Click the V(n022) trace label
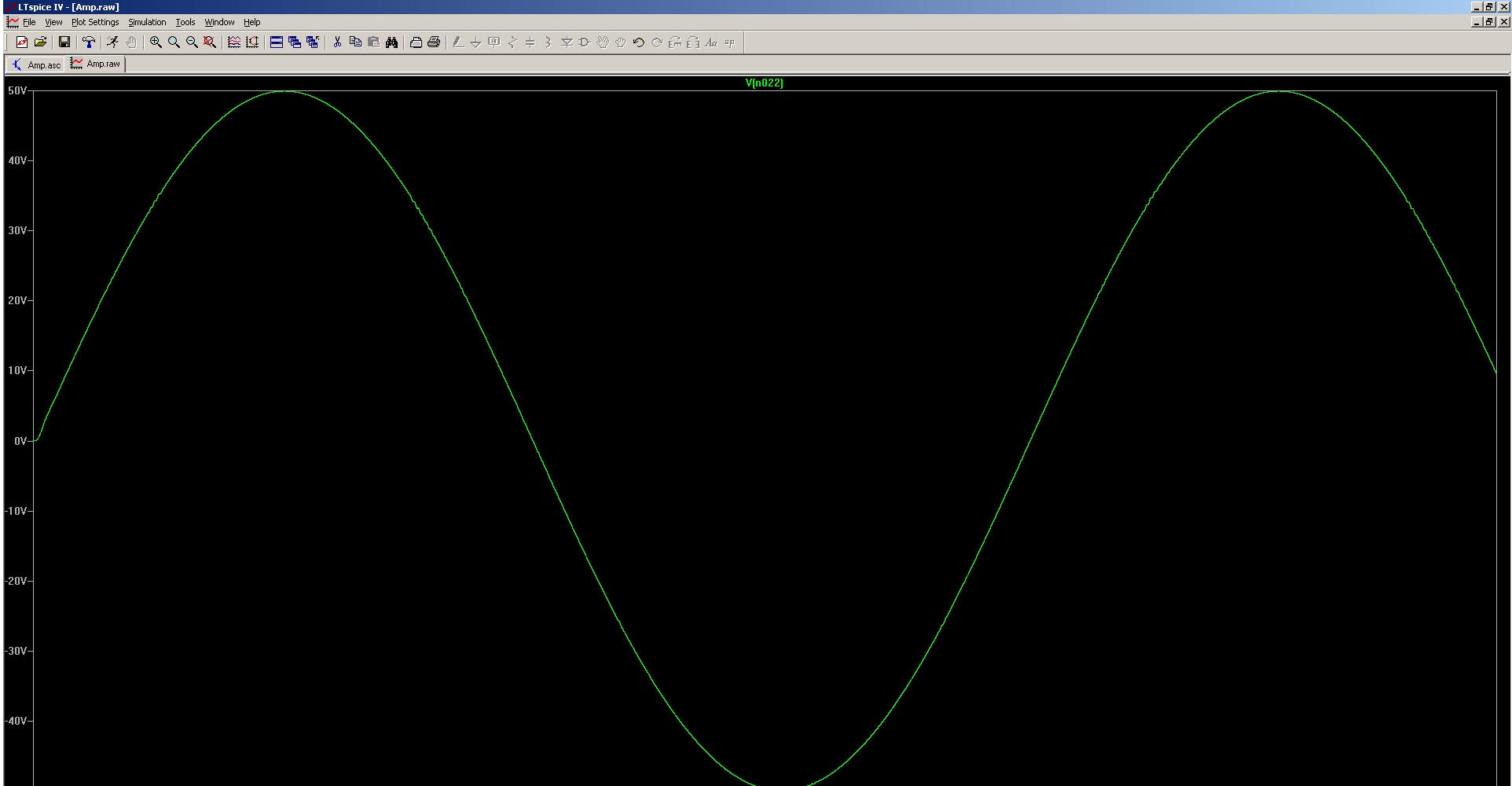The image size is (1512, 786). pos(764,83)
